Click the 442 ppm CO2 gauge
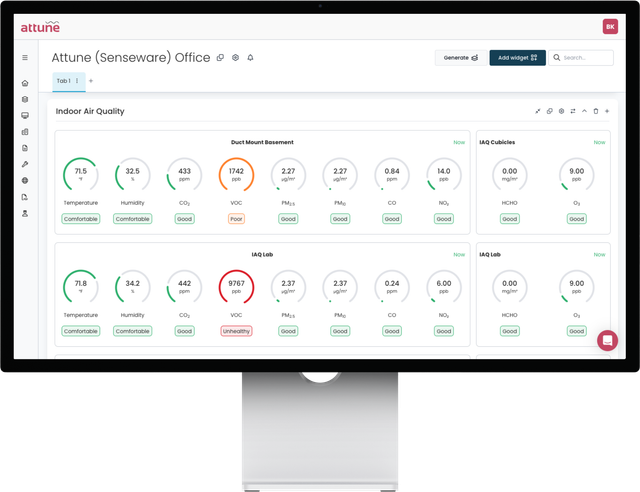The width and height of the screenshot is (640, 492). [x=184, y=287]
